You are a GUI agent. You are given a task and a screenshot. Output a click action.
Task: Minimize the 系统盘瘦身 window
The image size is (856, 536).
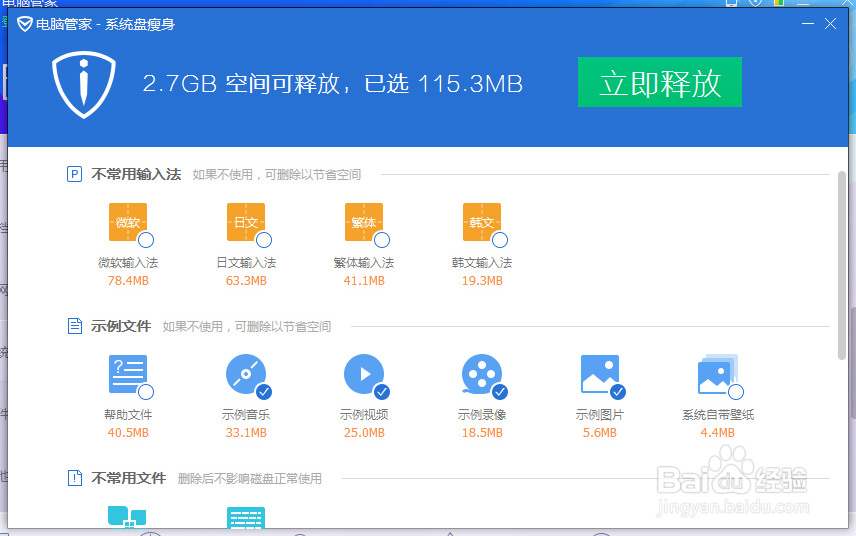(x=807, y=23)
